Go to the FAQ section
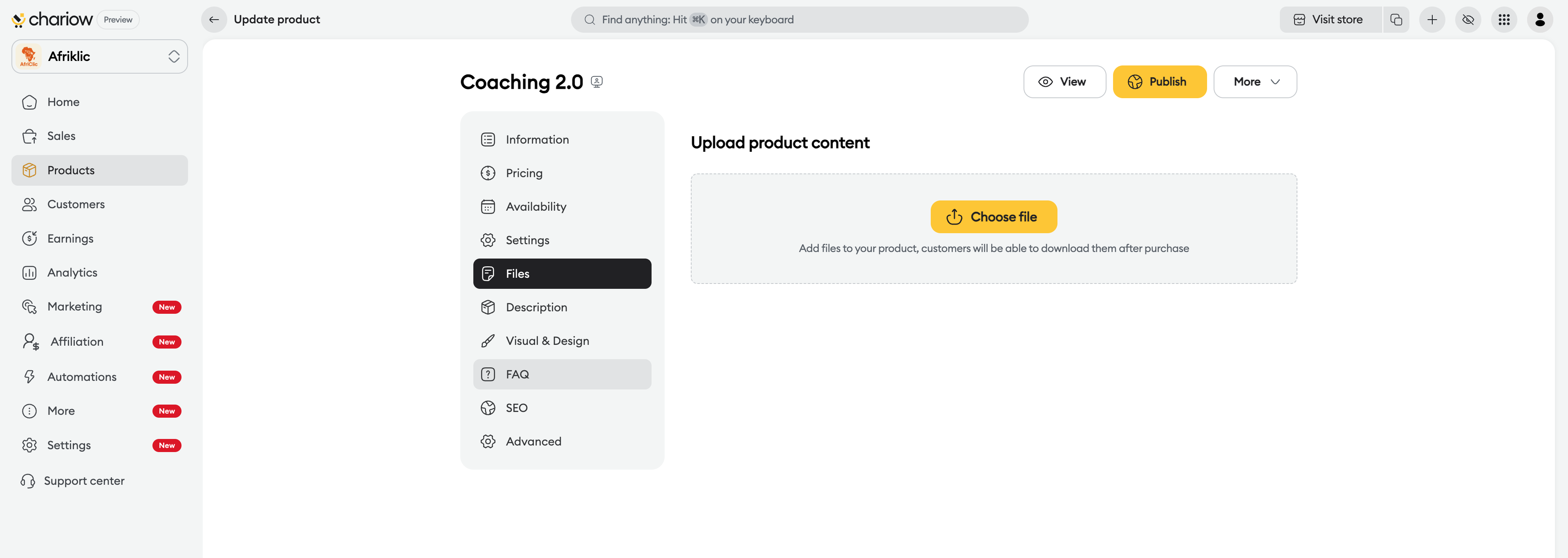Screen dimensions: 1568x558 coord(517,374)
